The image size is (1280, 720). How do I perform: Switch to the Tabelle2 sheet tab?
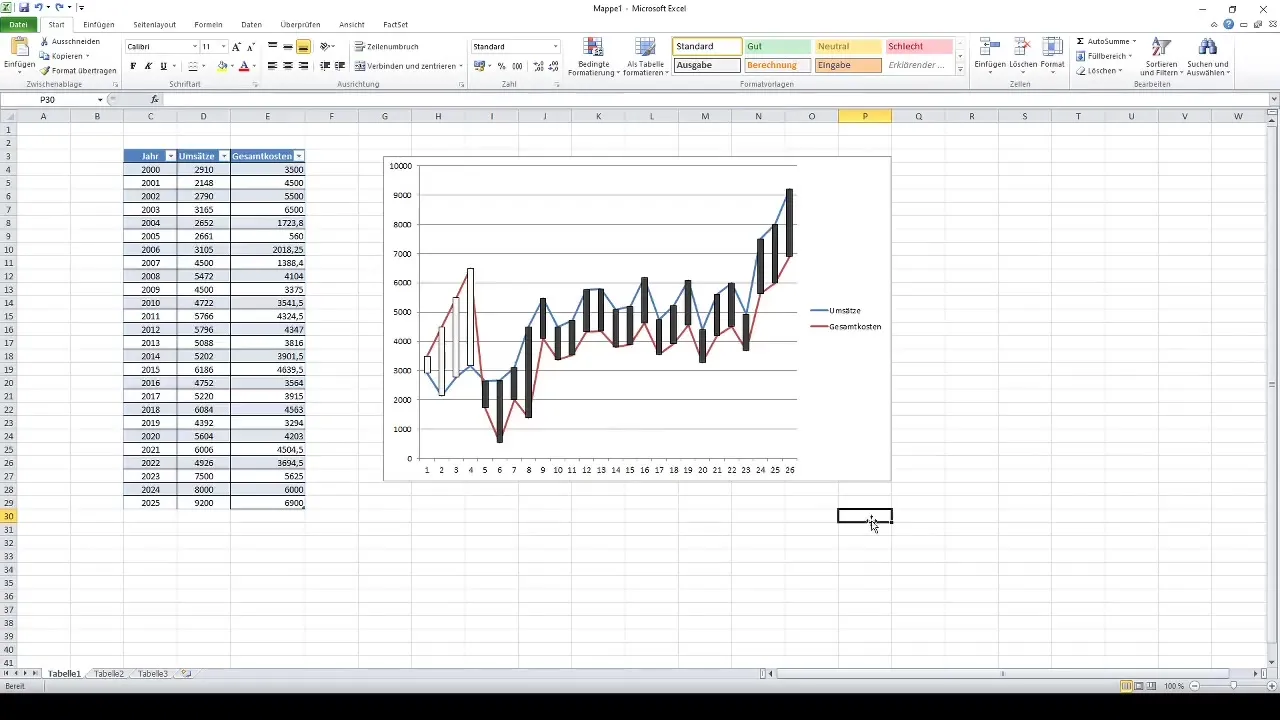coord(109,674)
